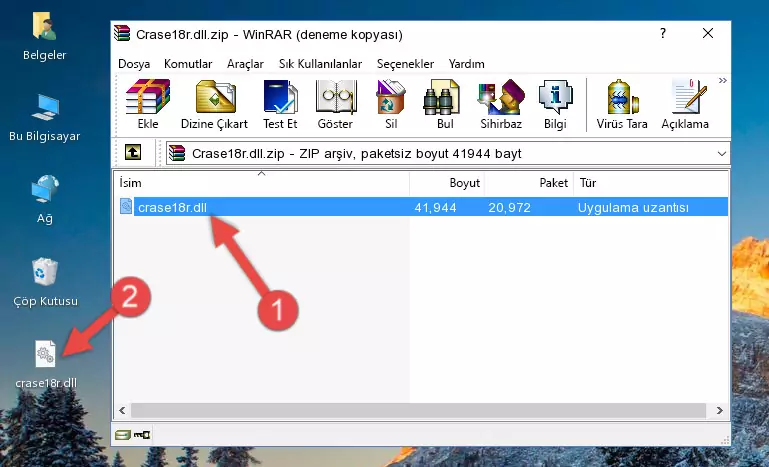The height and width of the screenshot is (467, 769).
Task: Select crase18r.dll in the archive list
Action: (423, 207)
